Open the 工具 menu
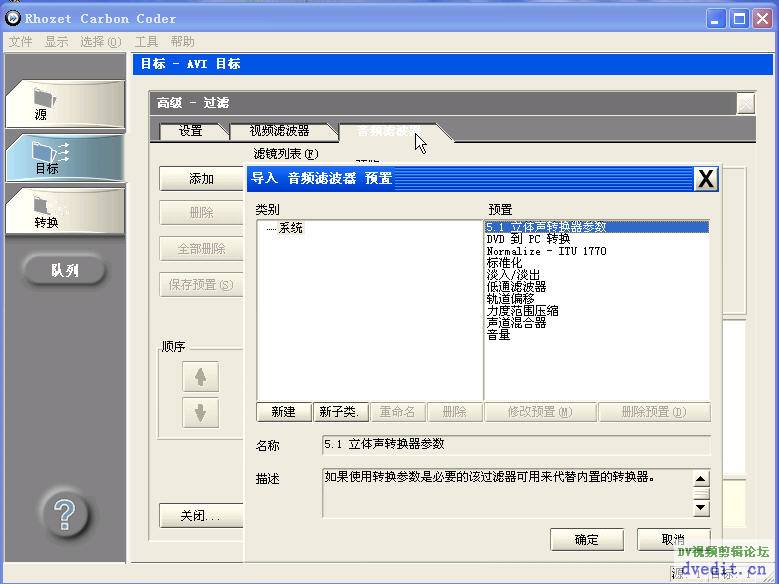Image resolution: width=779 pixels, height=584 pixels. (147, 42)
